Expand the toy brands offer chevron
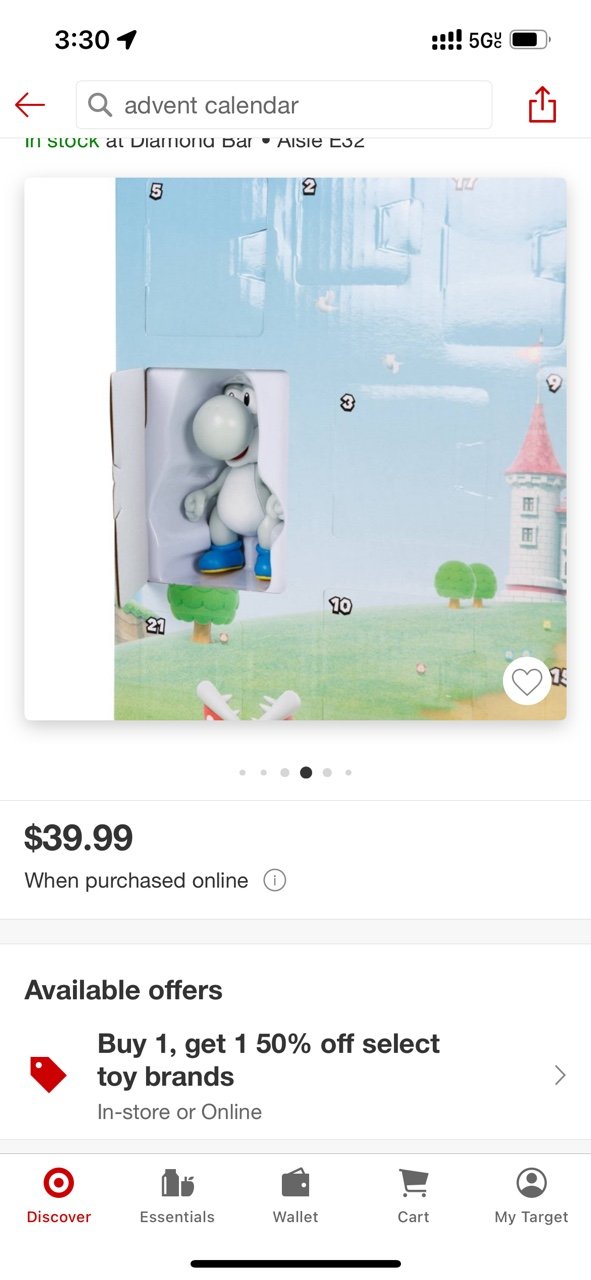Screen dimensions: 591x1280 click(x=560, y=1075)
